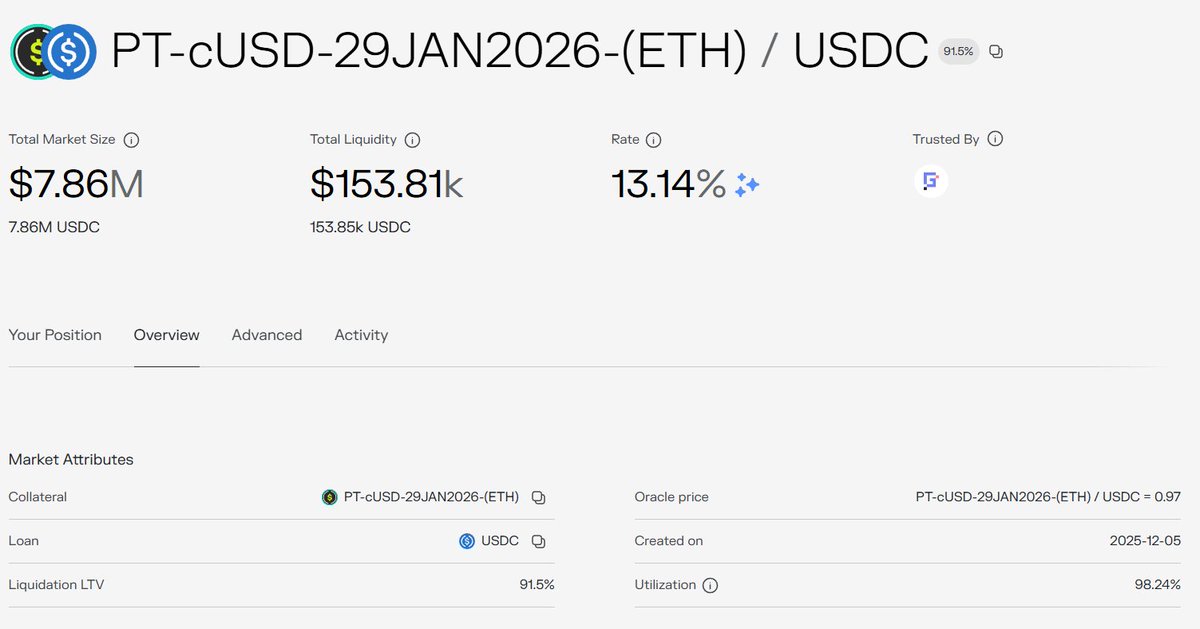Select the Overview tab
This screenshot has height=629, width=1200.
pos(167,335)
